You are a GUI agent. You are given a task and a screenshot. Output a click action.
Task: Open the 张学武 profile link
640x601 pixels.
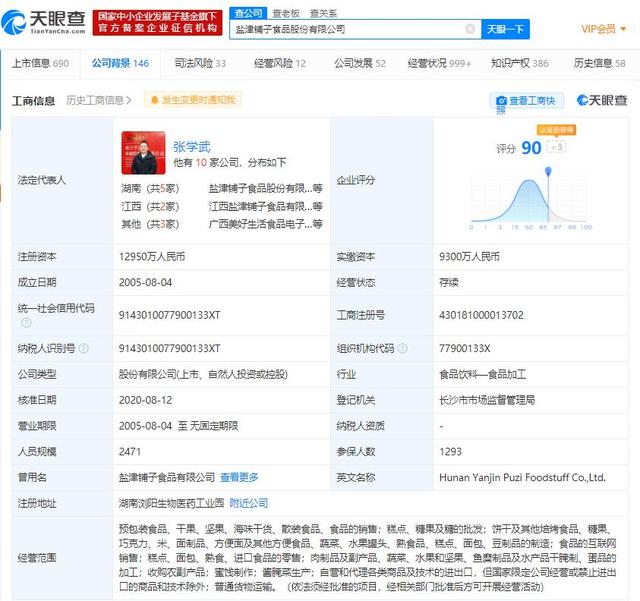(x=191, y=147)
